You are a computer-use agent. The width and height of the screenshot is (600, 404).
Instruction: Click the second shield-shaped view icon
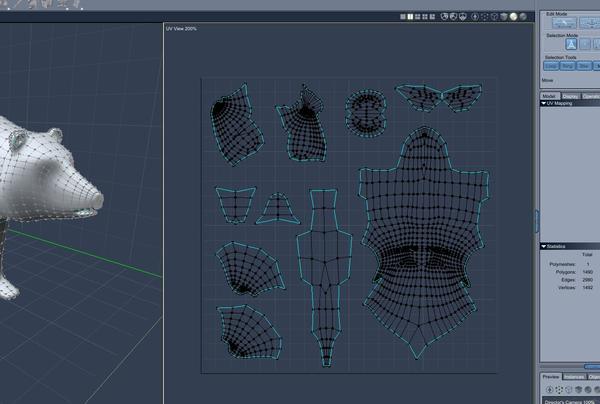453,17
